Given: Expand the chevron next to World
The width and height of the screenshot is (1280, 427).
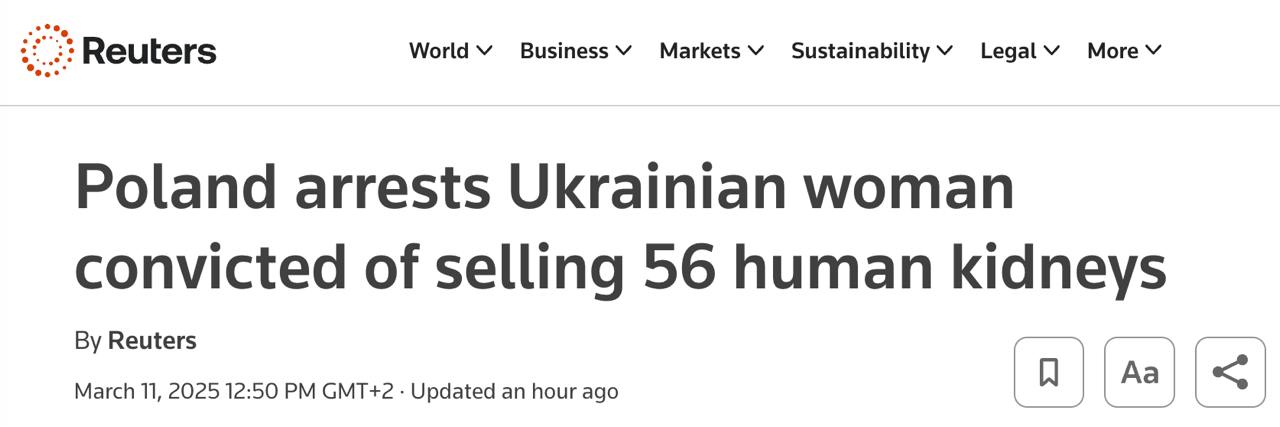Looking at the screenshot, I should [485, 50].
